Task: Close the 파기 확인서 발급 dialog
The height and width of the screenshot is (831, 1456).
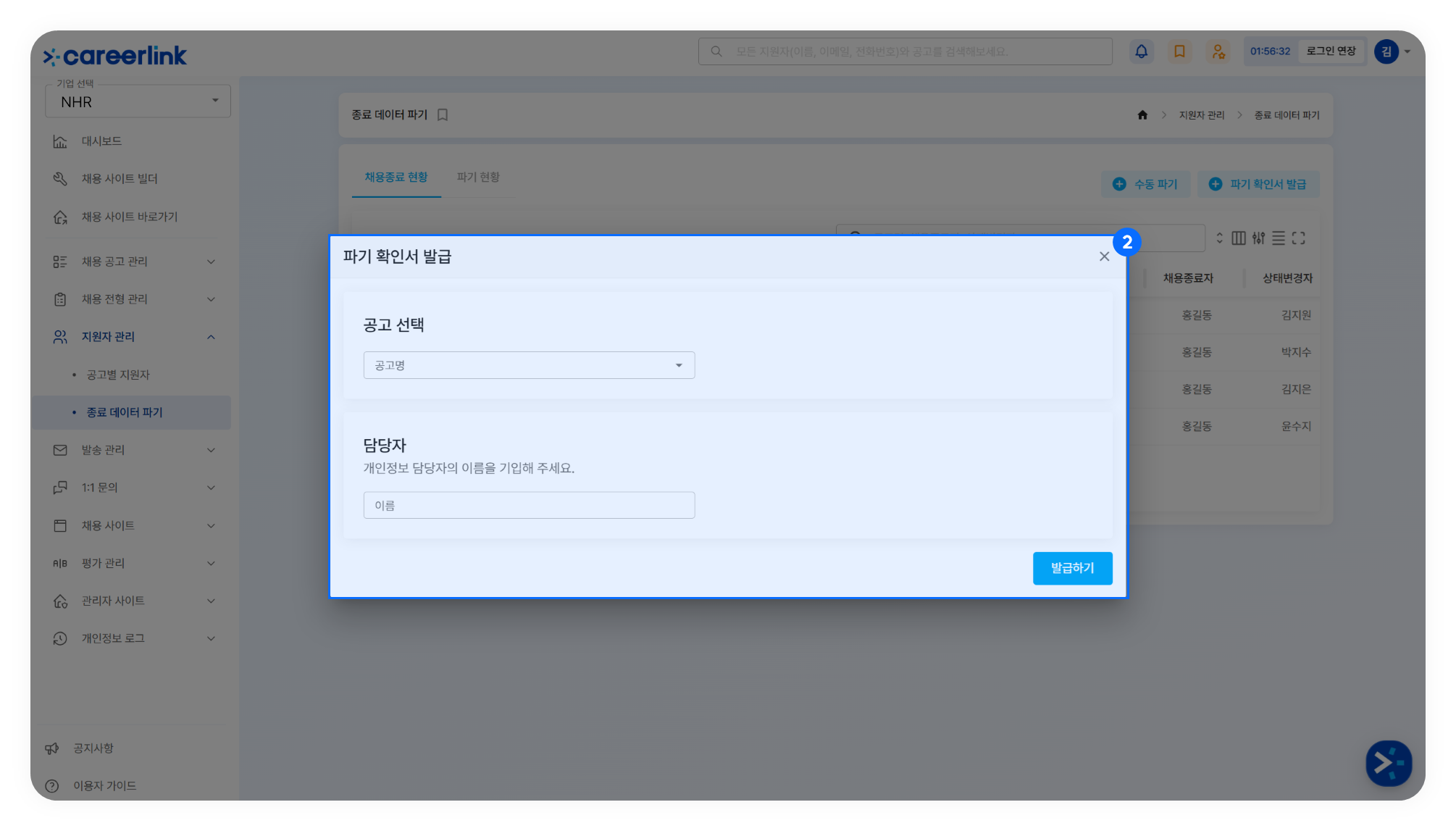Action: tap(1104, 256)
